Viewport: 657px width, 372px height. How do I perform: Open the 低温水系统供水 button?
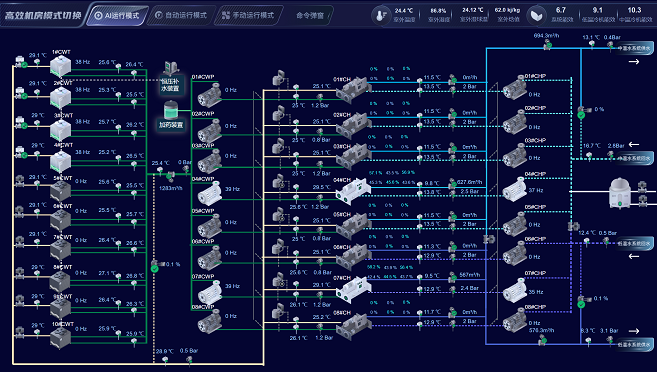635,344
